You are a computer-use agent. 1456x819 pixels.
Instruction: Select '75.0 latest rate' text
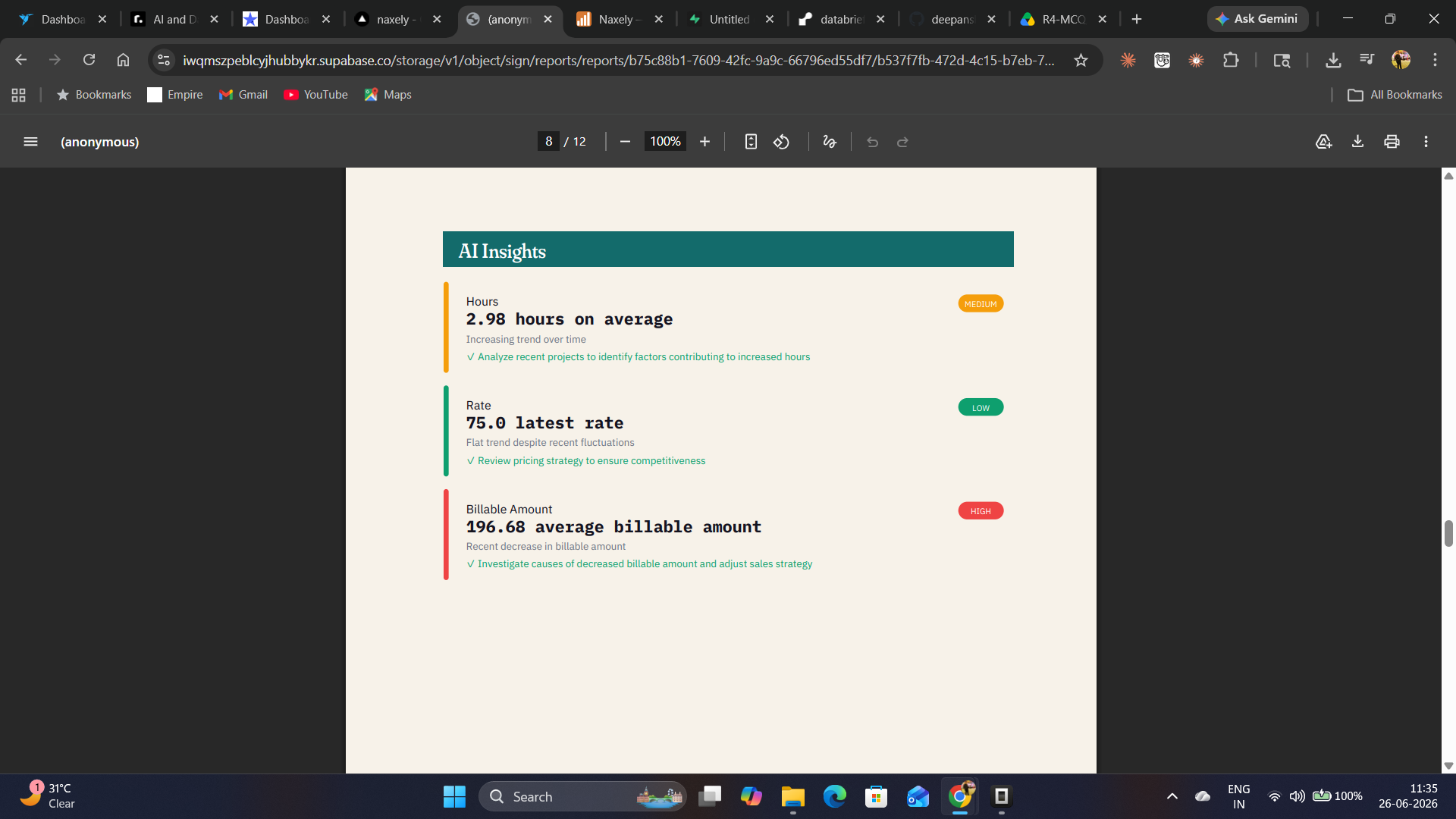tap(544, 423)
